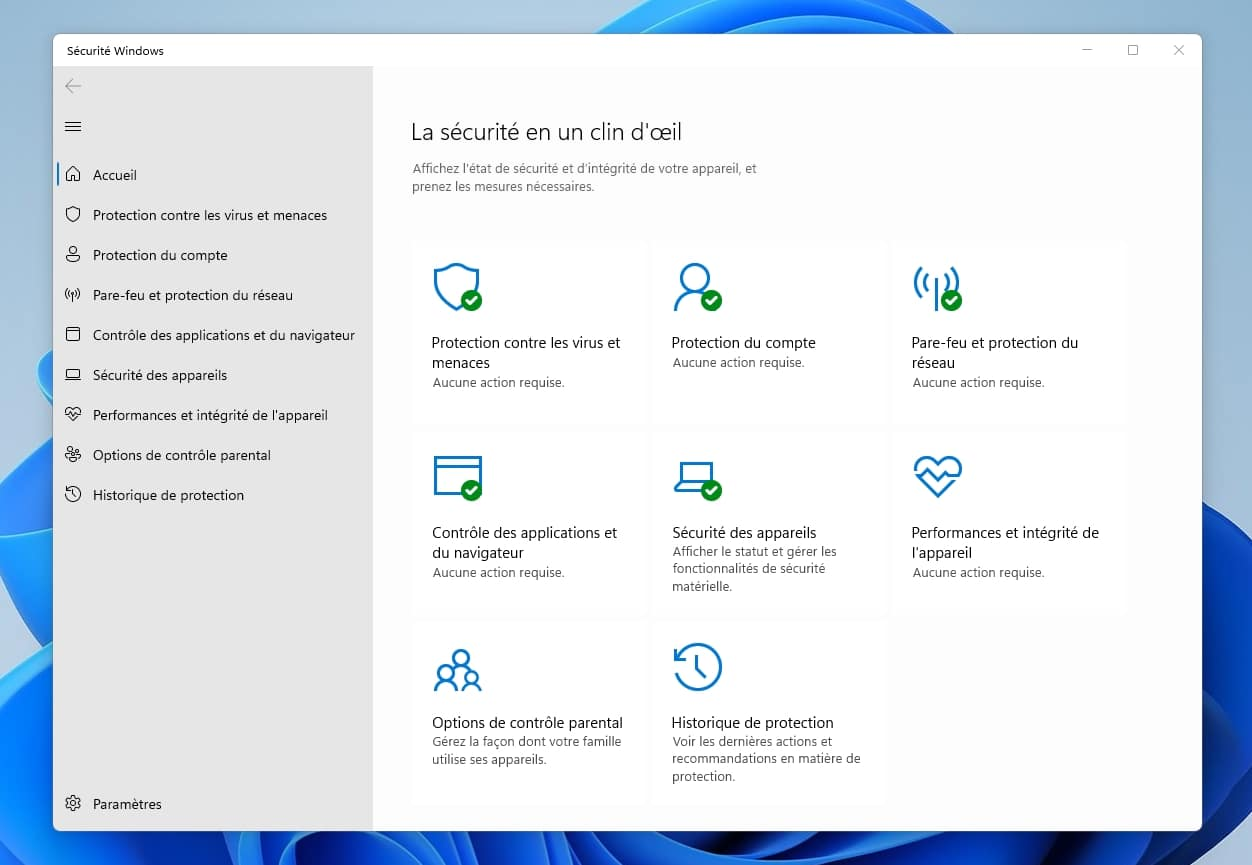Viewport: 1252px width, 865px height.
Task: Click the home icon beside Accueil
Action: (x=73, y=174)
